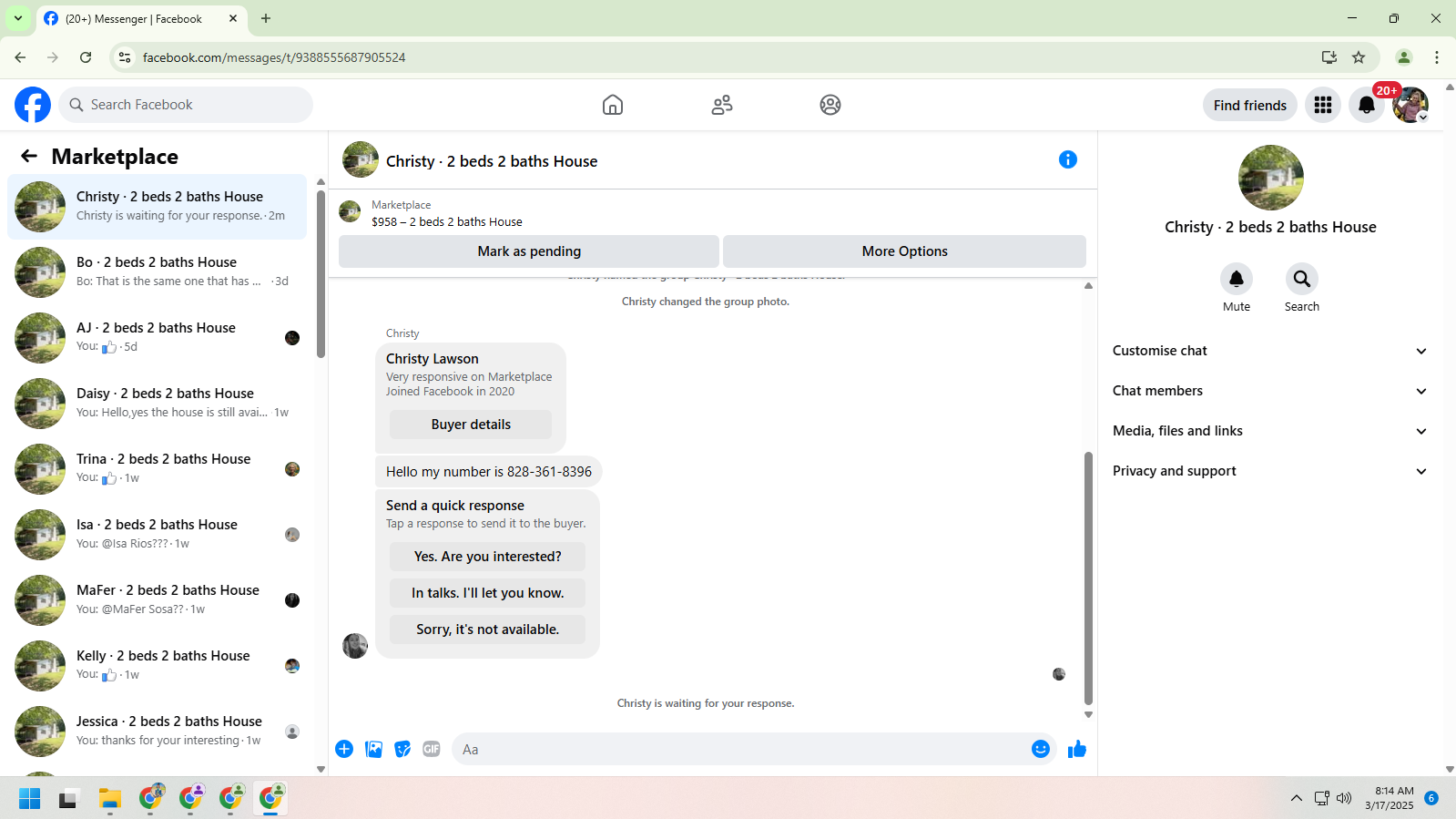Screen dimensions: 1456x819
Task: Go to Home feed icon
Action: (x=613, y=105)
